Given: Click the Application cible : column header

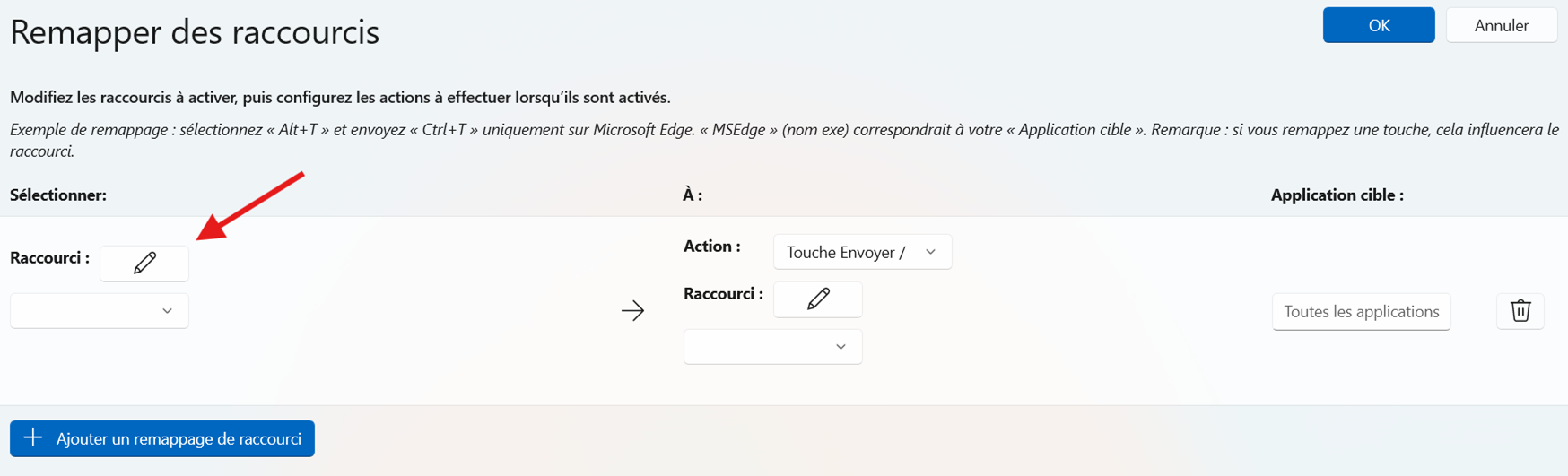Looking at the screenshot, I should (1337, 195).
